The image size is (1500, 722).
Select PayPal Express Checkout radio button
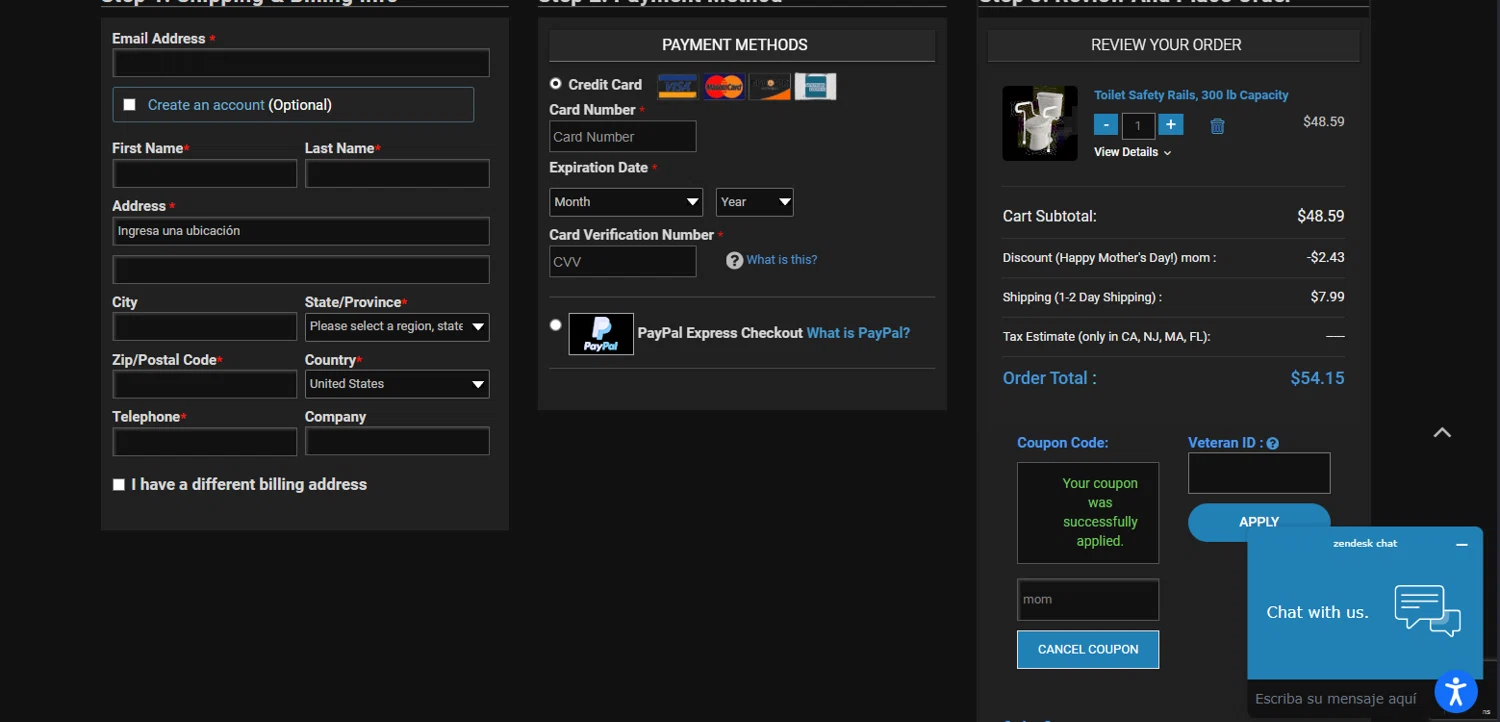[556, 325]
